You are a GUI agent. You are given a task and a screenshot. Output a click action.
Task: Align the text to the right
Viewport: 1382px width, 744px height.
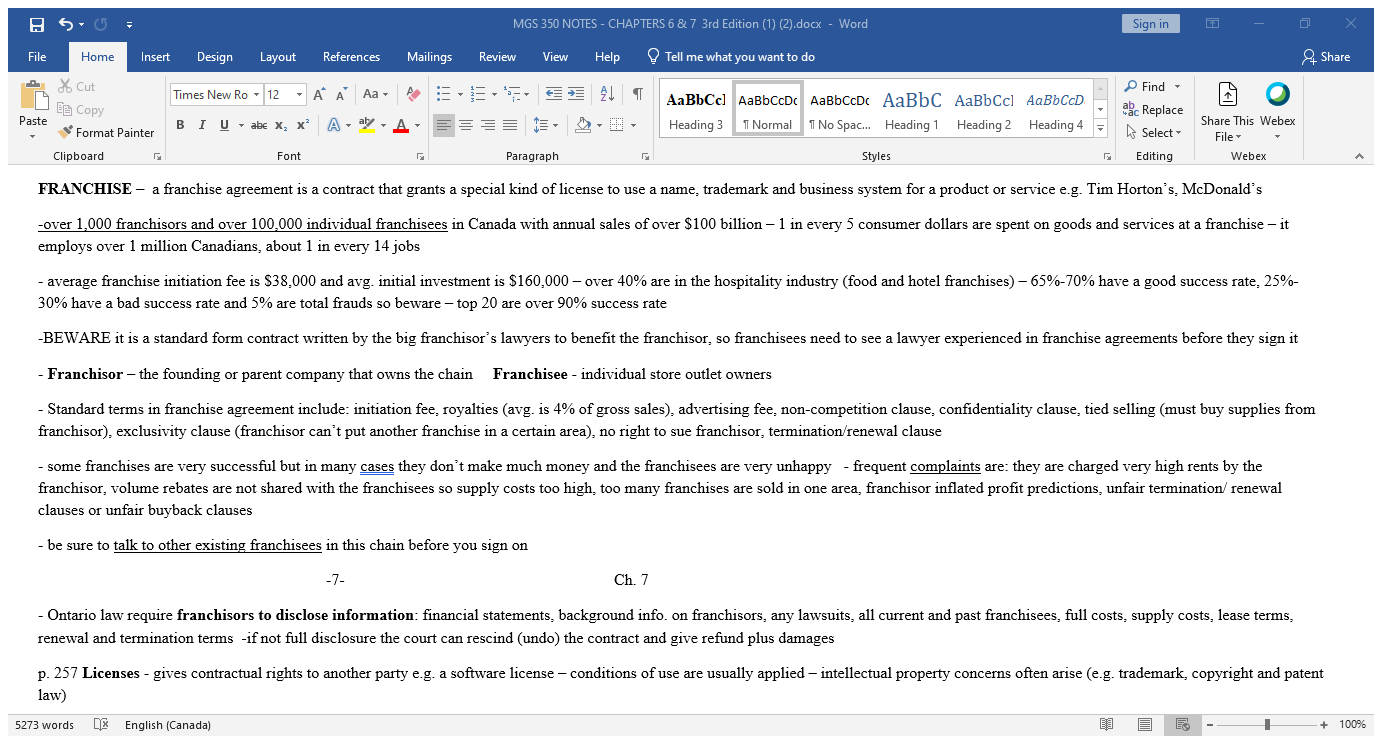[488, 125]
